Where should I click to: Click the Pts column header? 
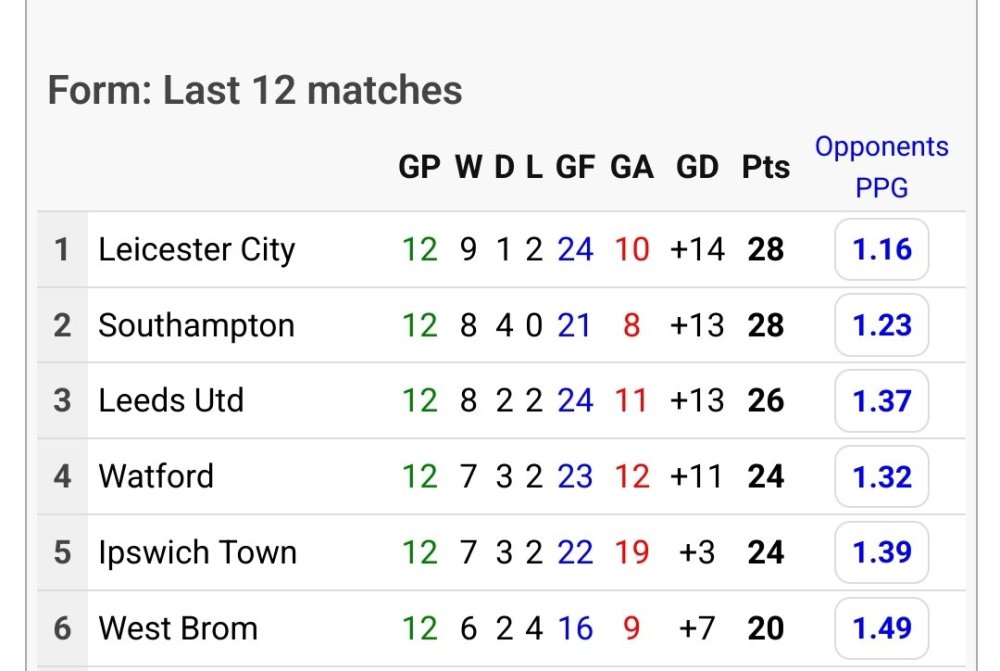[765, 167]
